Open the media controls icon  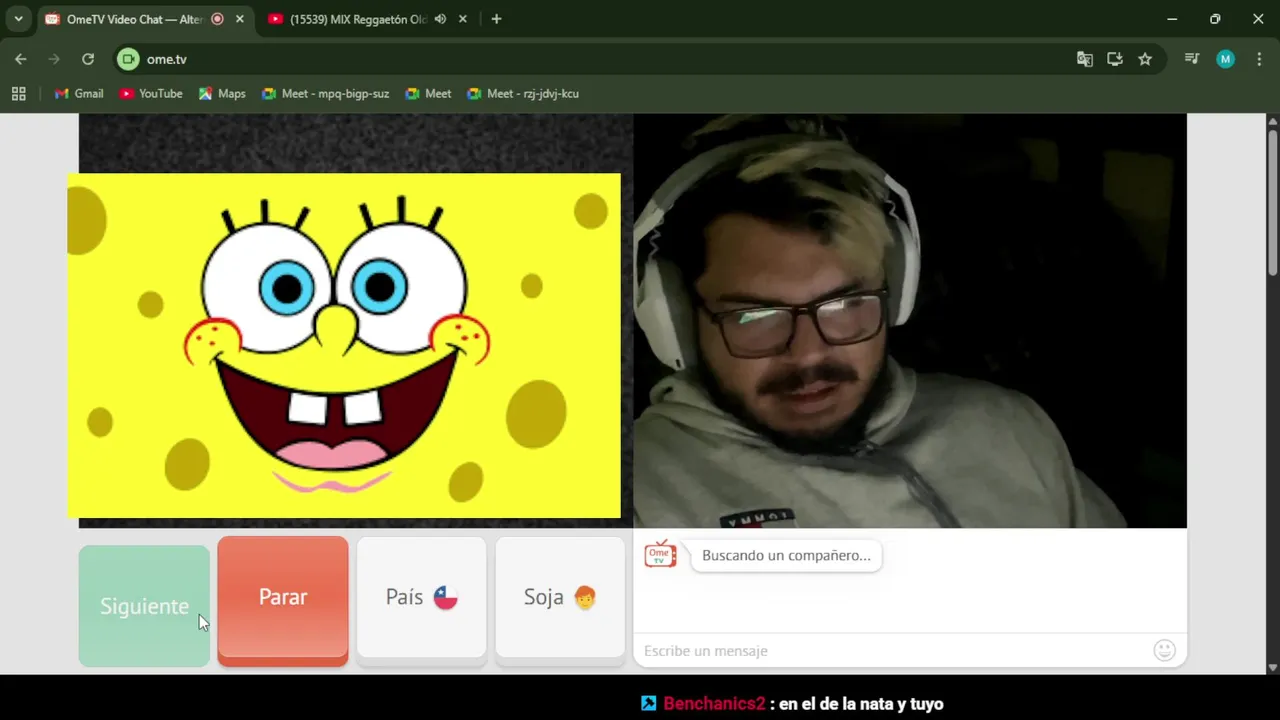pos(1192,59)
